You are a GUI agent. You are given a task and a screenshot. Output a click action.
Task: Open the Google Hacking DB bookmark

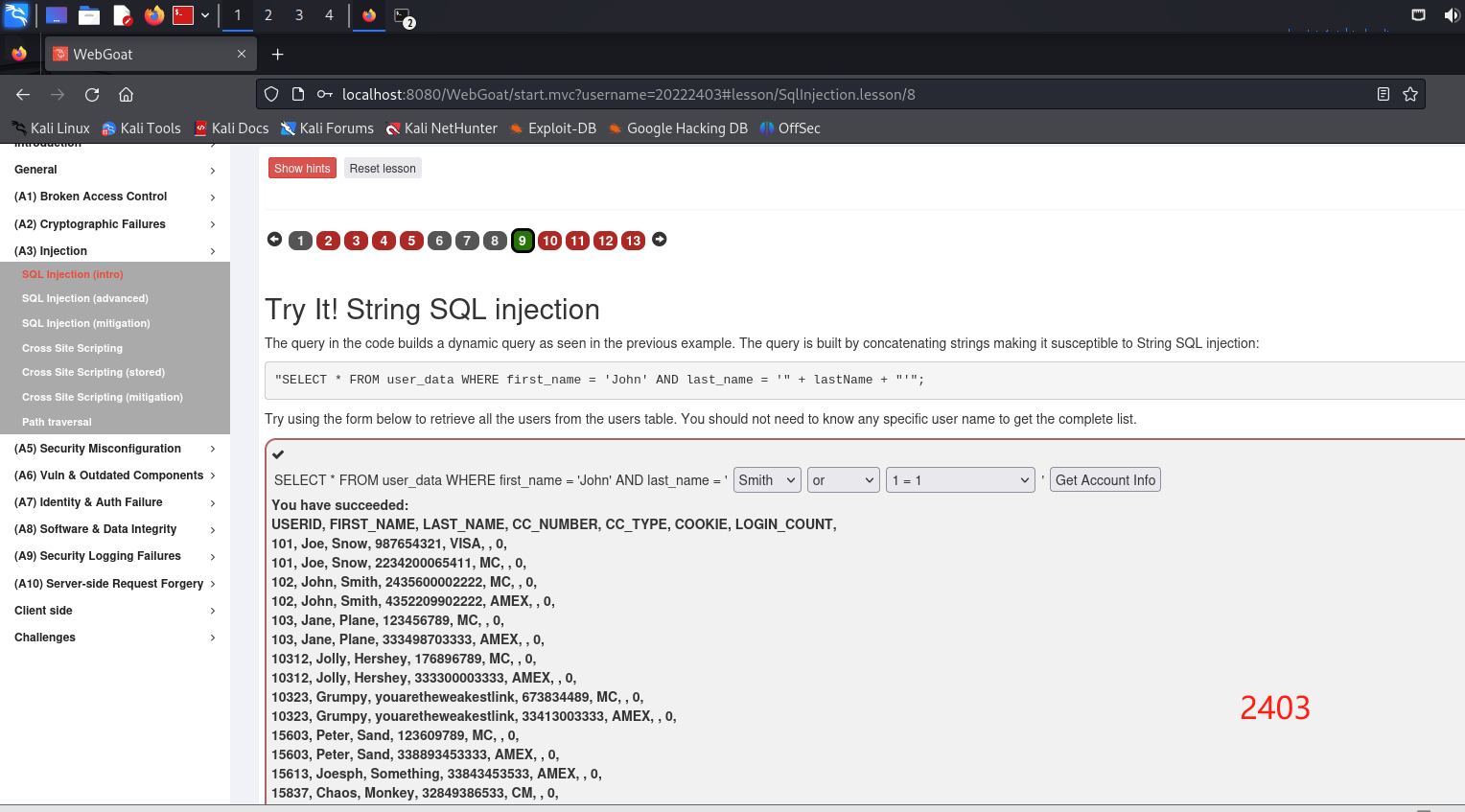(678, 128)
